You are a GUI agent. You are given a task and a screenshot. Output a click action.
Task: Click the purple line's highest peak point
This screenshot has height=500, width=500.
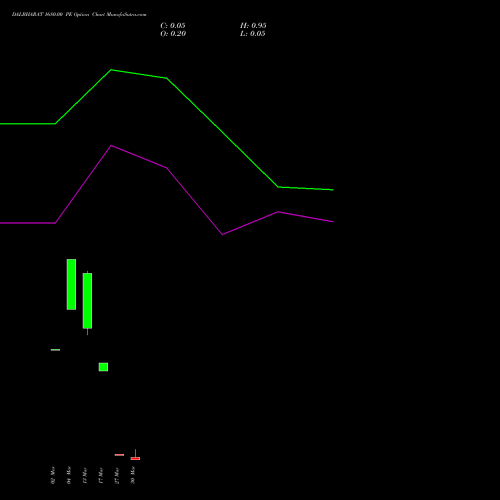pos(111,145)
